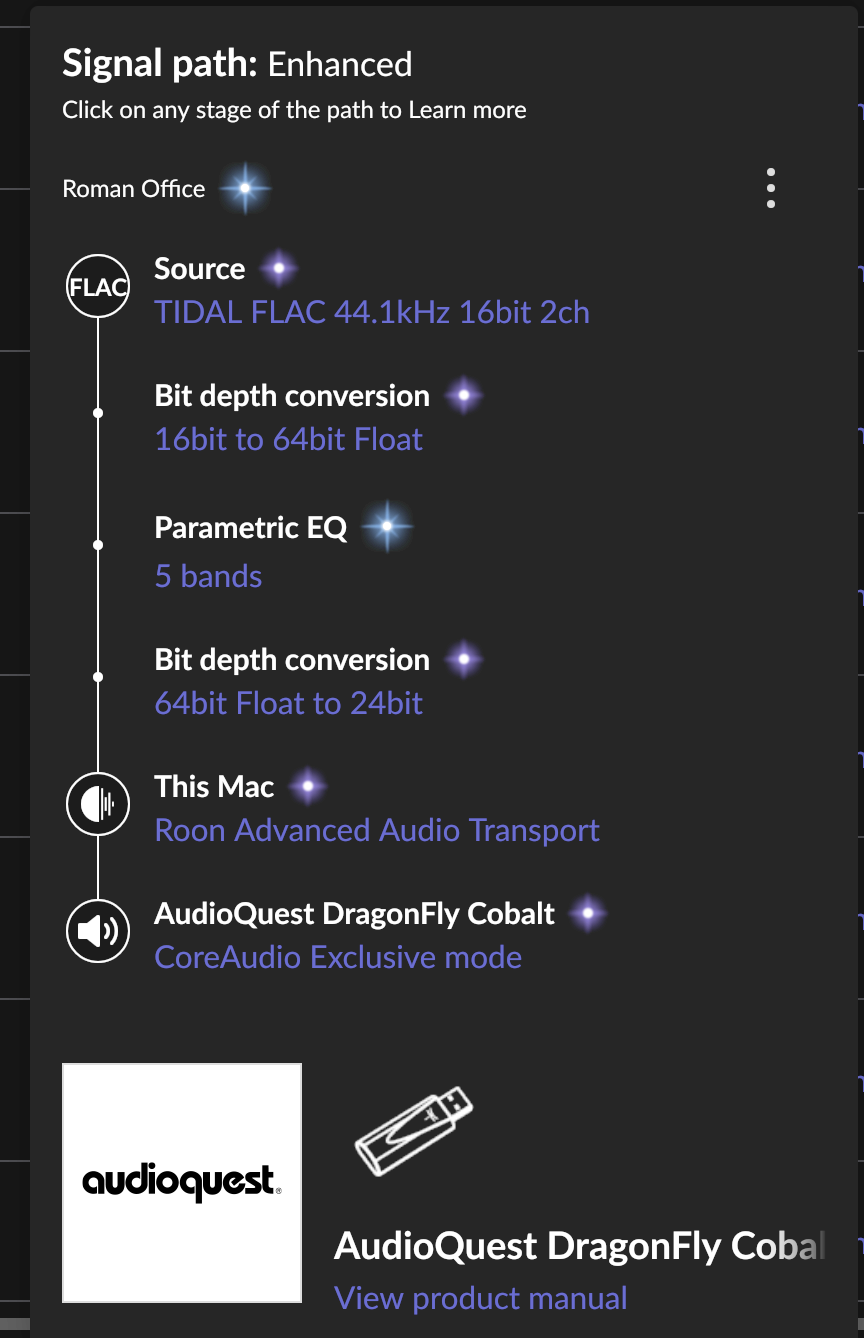
Task: Click the purple star next to This Mac
Action: (x=308, y=786)
